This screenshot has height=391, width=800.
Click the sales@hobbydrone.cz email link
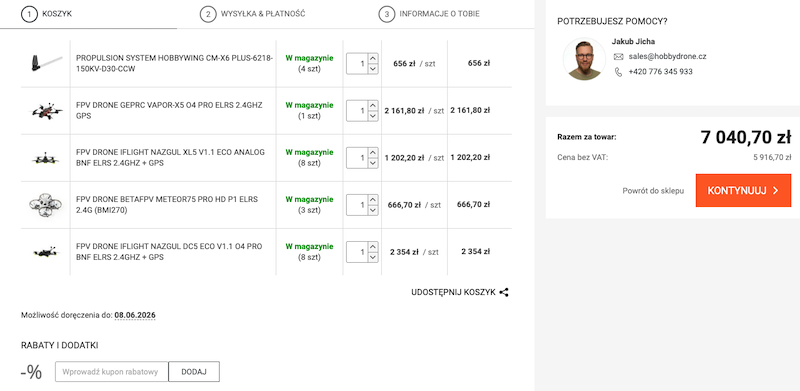[x=667, y=57]
